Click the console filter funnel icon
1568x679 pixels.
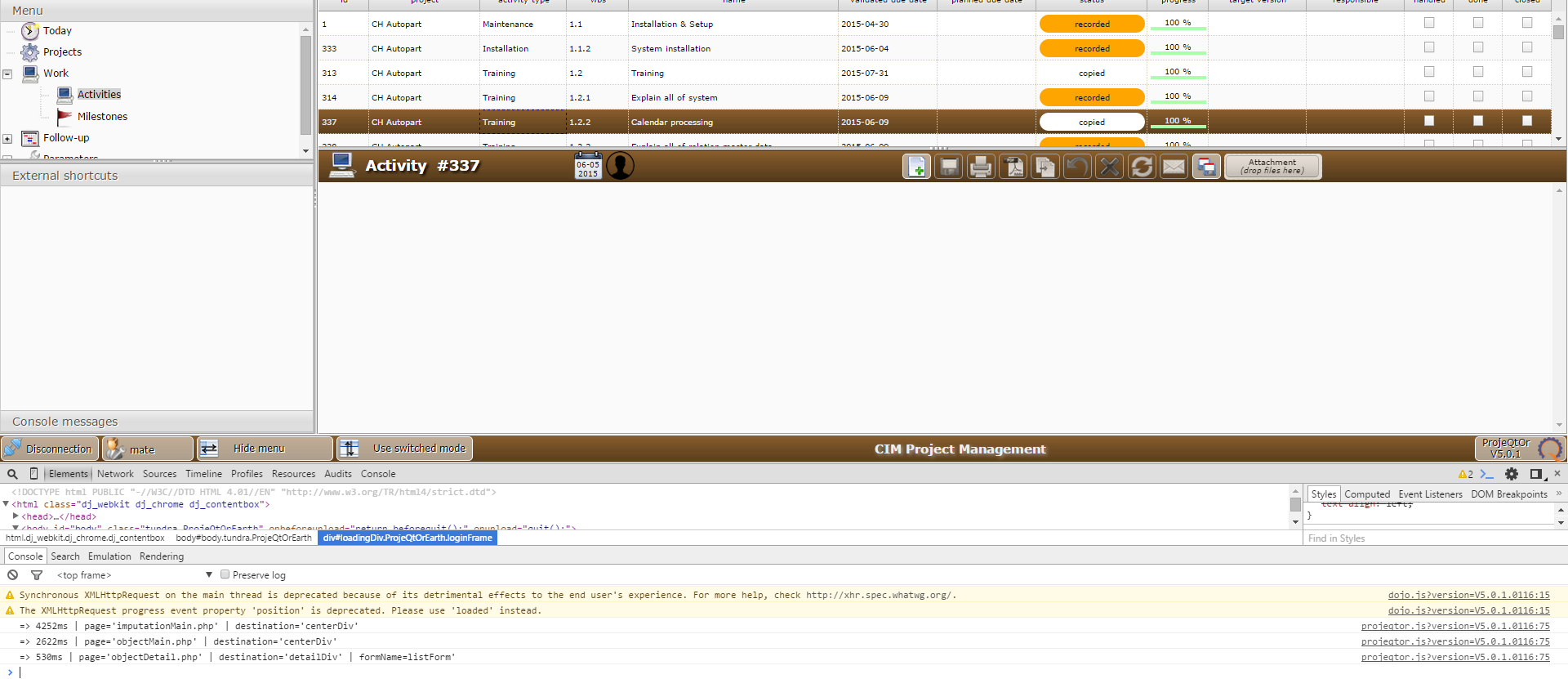[x=37, y=575]
